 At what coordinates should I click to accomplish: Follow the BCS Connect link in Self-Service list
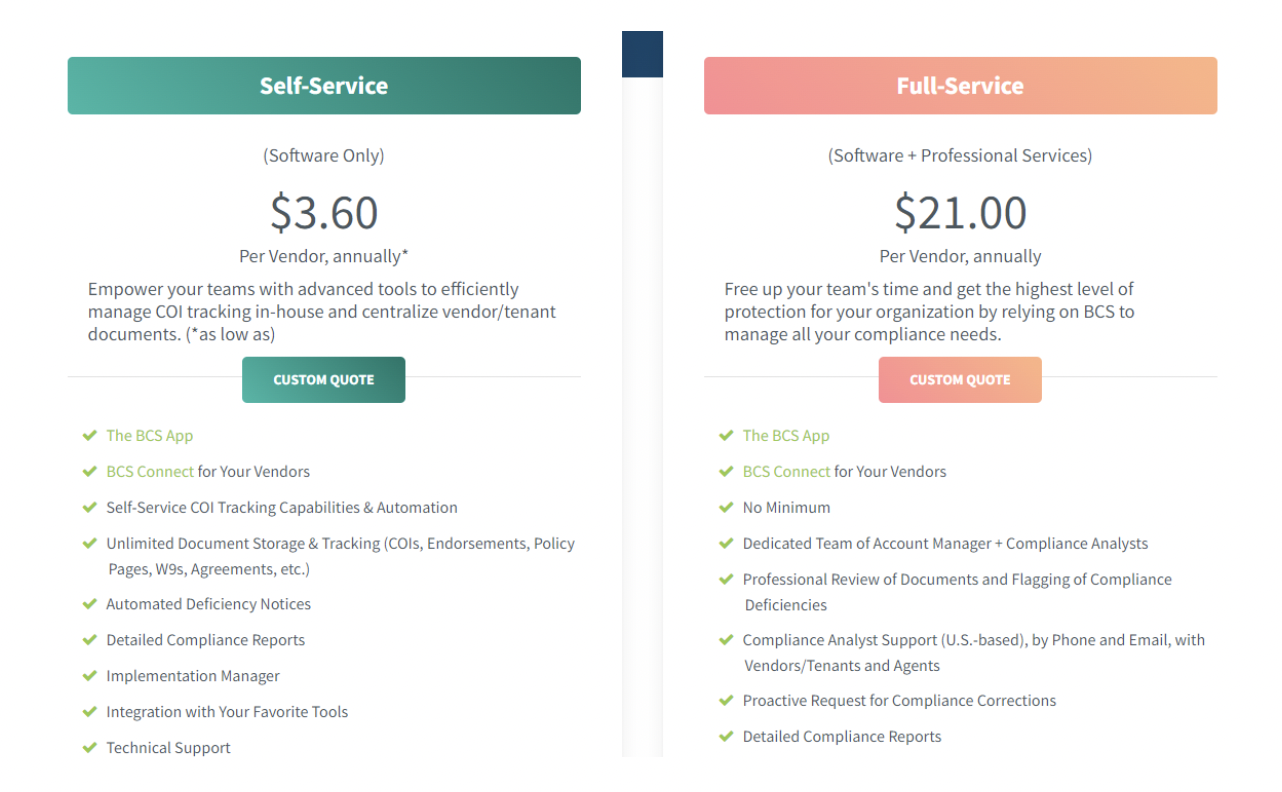[x=150, y=472]
